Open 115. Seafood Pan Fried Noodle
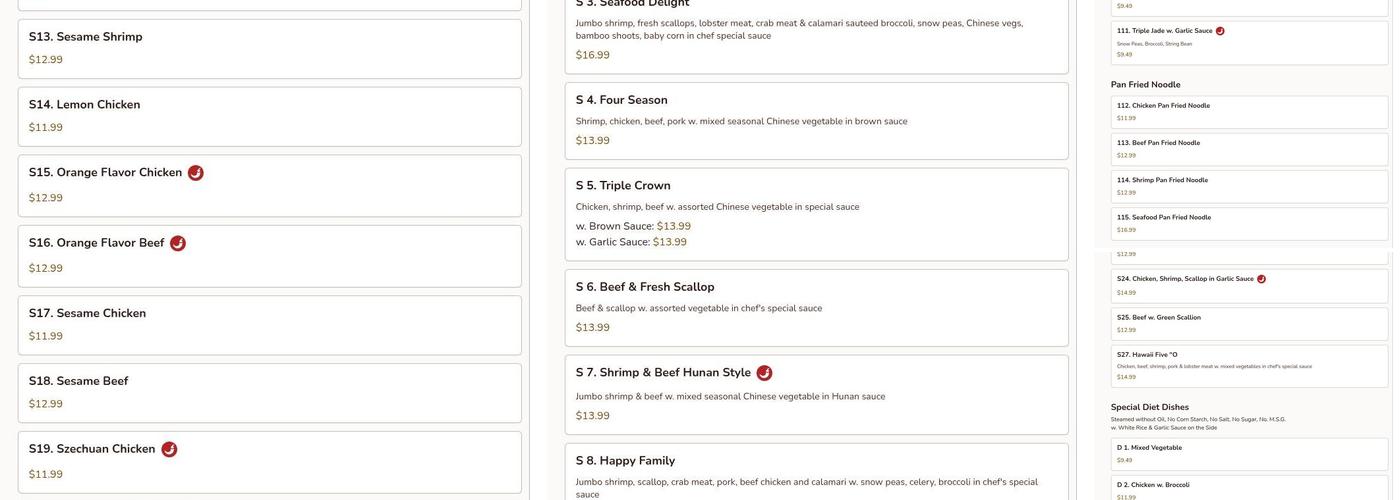Screen dimensions: 1400x500 1249,223
